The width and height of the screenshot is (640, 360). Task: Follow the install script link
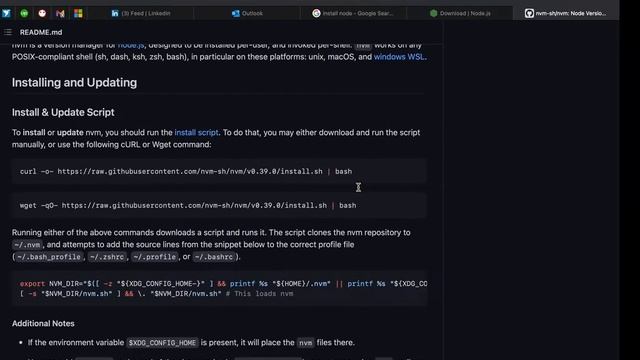point(196,133)
